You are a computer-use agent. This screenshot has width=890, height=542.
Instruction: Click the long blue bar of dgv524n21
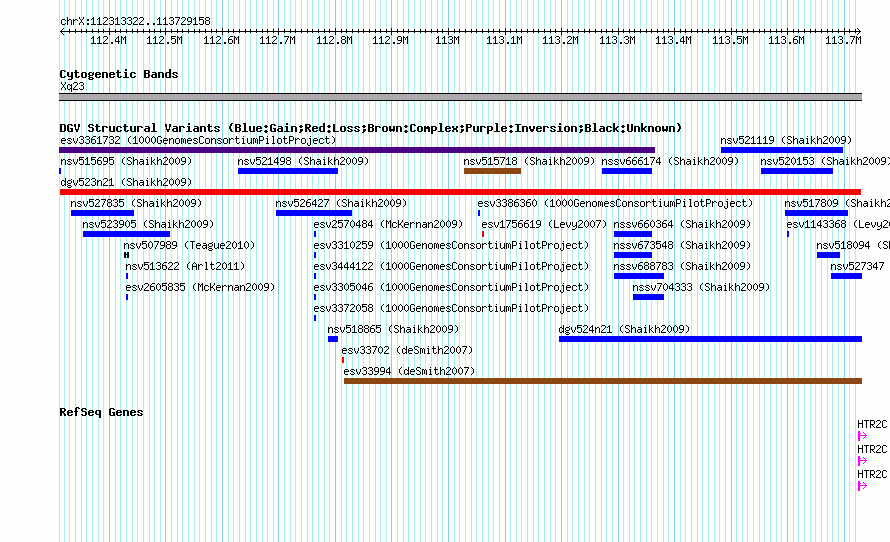pyautogui.click(x=710, y=339)
